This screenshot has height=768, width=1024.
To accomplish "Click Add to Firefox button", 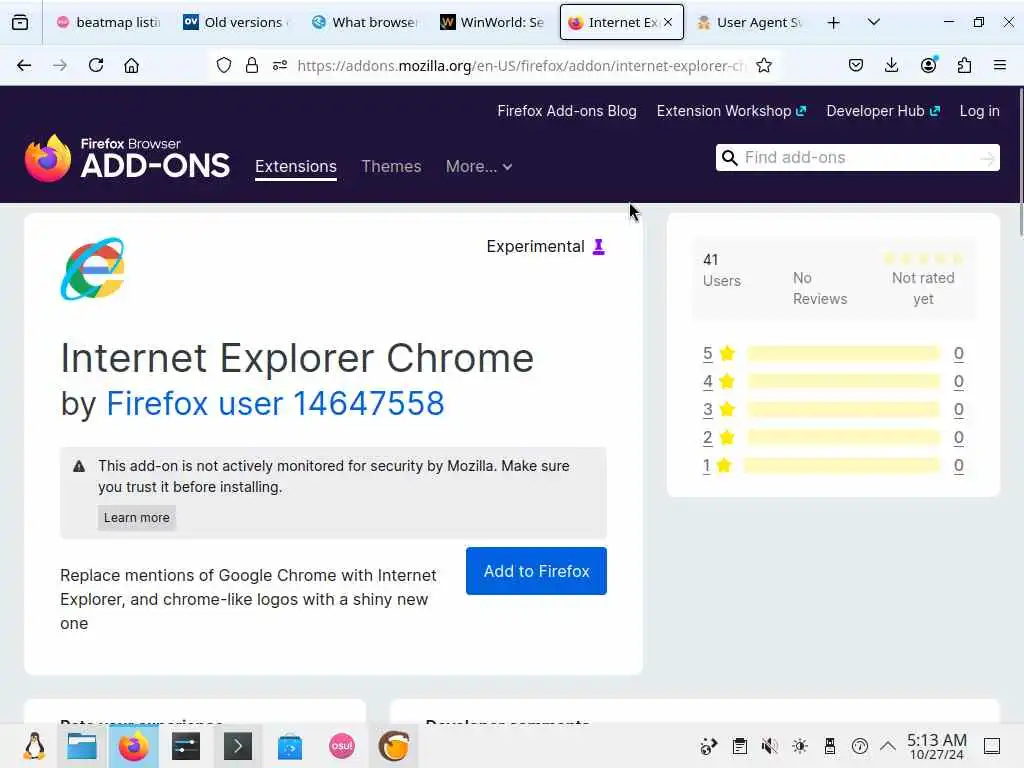I will 536,571.
